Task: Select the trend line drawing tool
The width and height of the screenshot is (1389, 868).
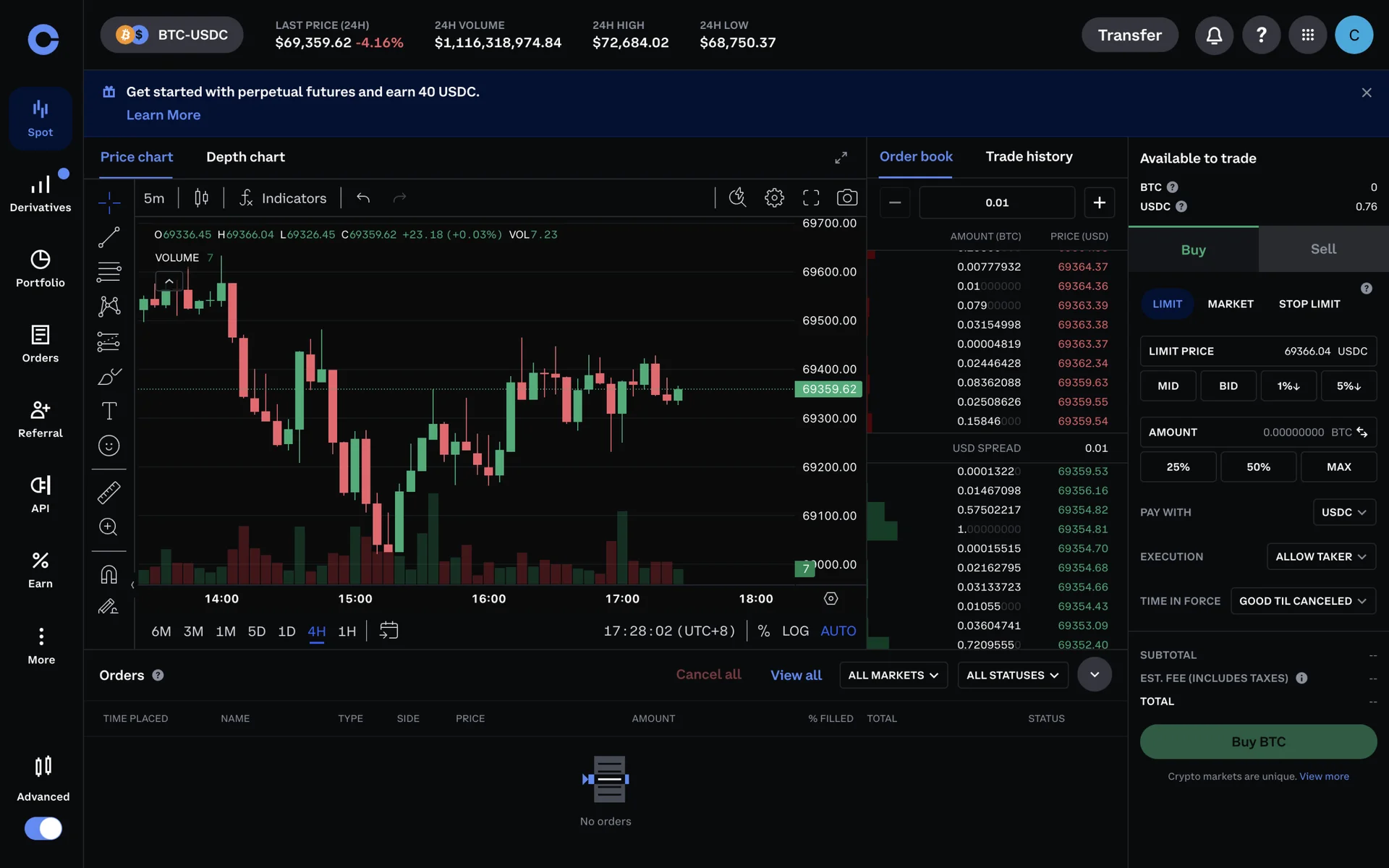Action: [x=109, y=237]
